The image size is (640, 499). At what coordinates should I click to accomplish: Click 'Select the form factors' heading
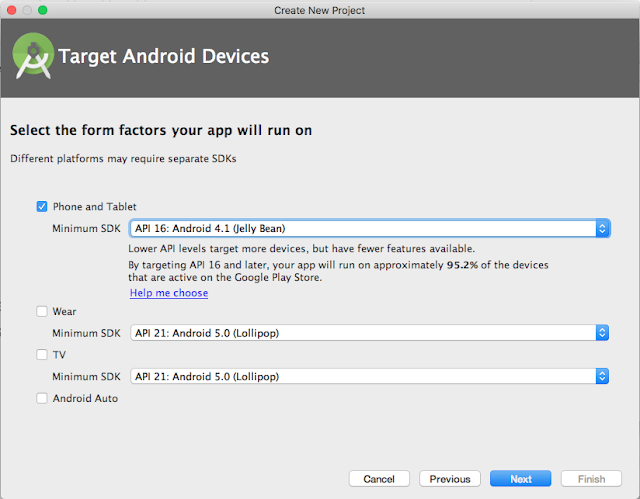161,130
